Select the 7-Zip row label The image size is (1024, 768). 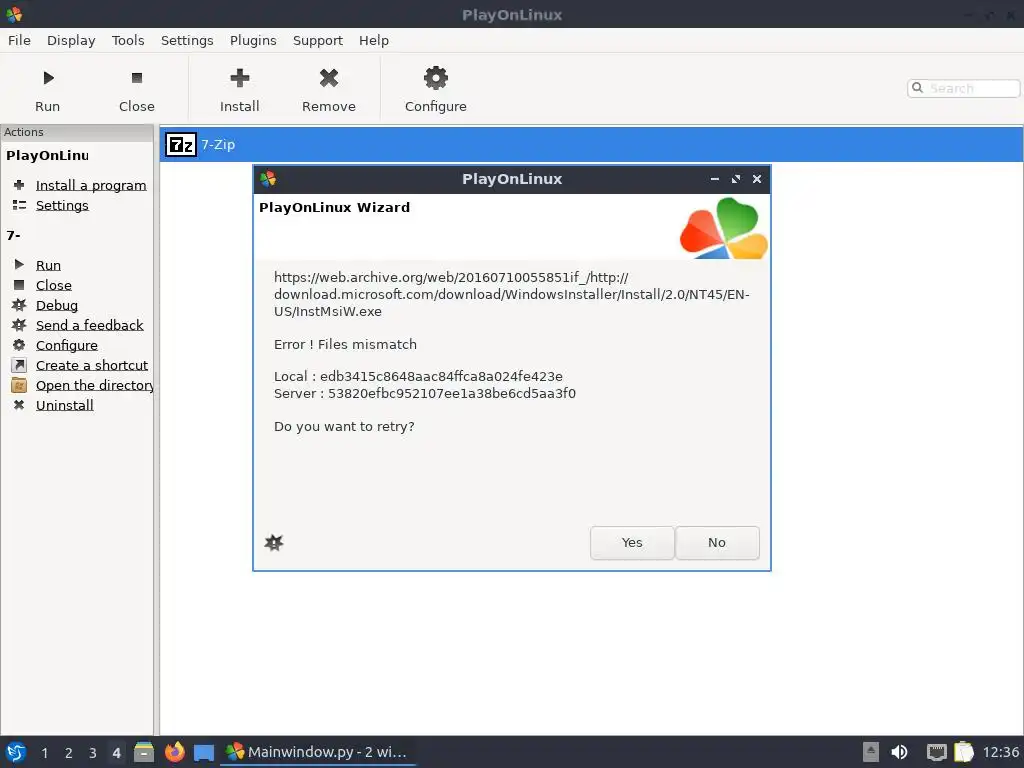point(217,144)
